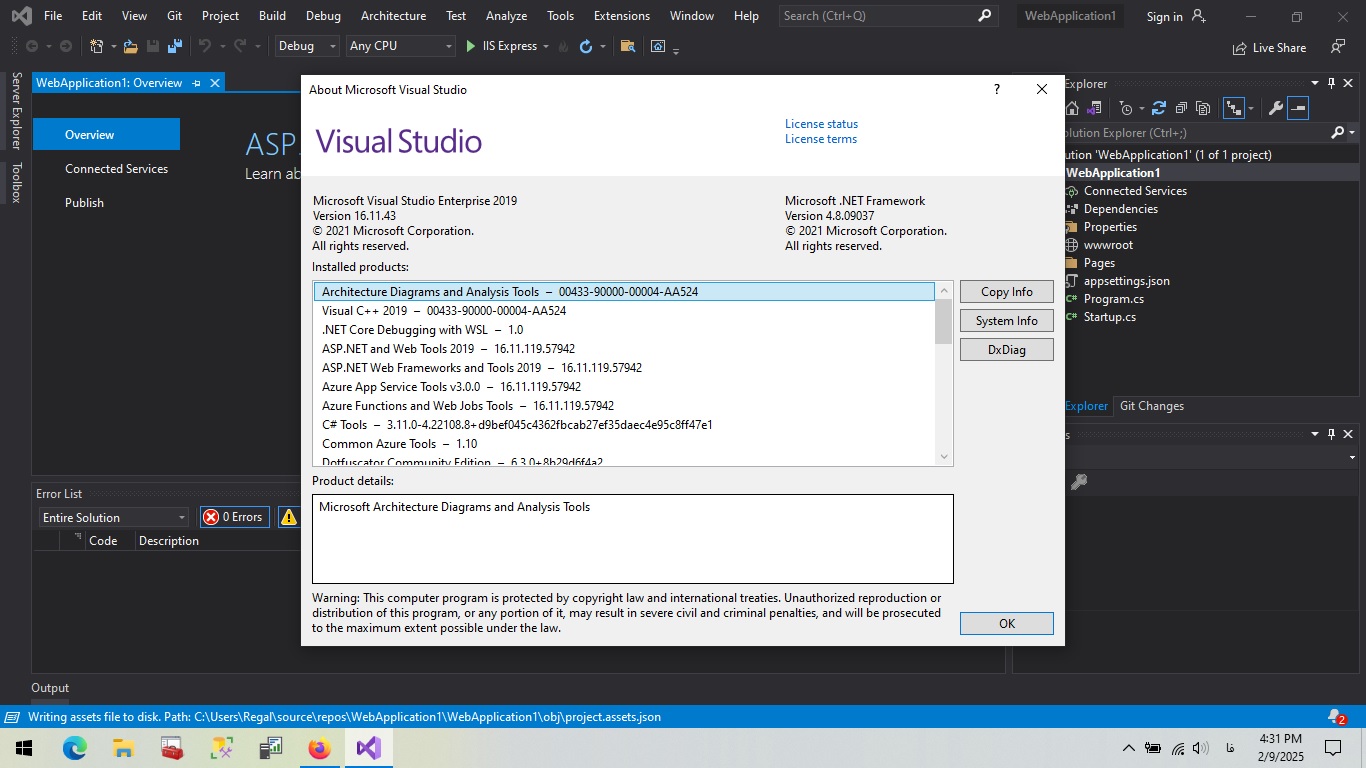Select the Publish page in Overview

(84, 202)
